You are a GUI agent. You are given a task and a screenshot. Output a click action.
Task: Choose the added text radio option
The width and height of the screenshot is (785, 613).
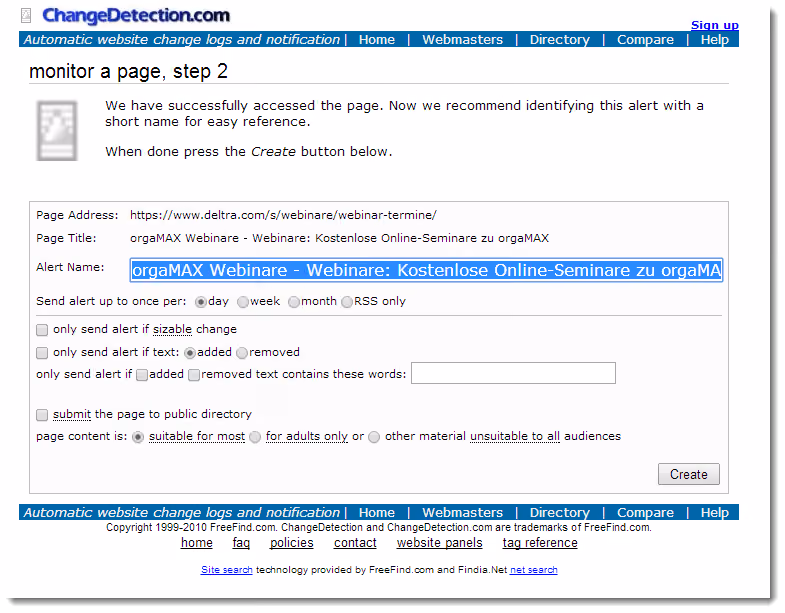190,353
